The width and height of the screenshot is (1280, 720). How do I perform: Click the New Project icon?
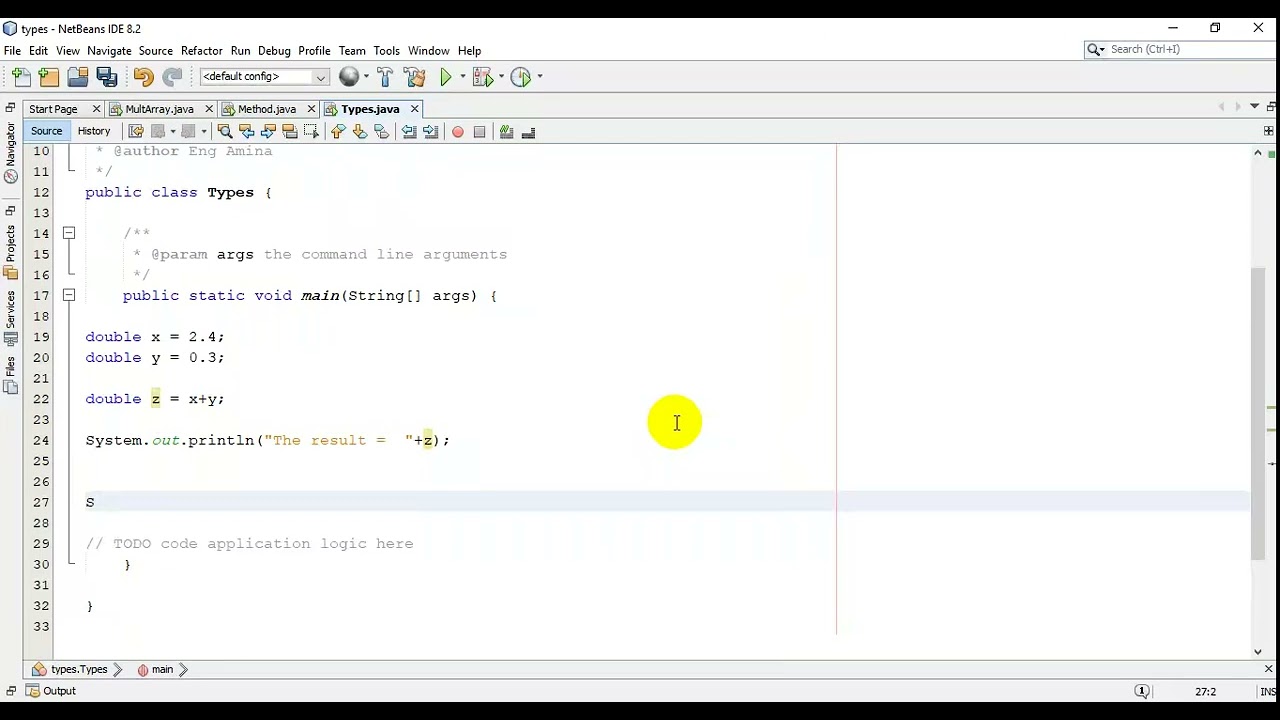coord(49,77)
